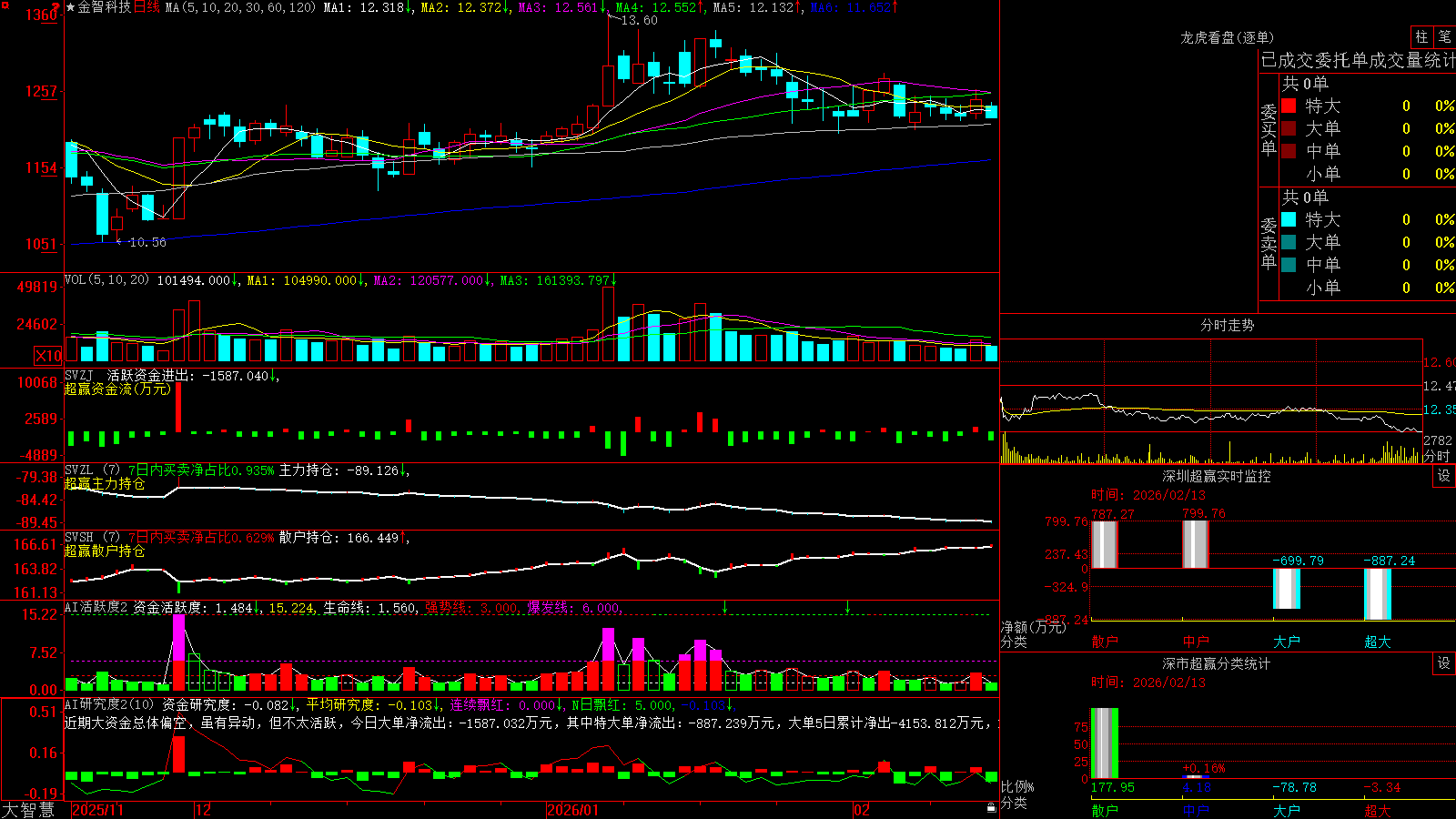Click the 大智慧 logo in the bottom-left corner

pyautogui.click(x=28, y=809)
